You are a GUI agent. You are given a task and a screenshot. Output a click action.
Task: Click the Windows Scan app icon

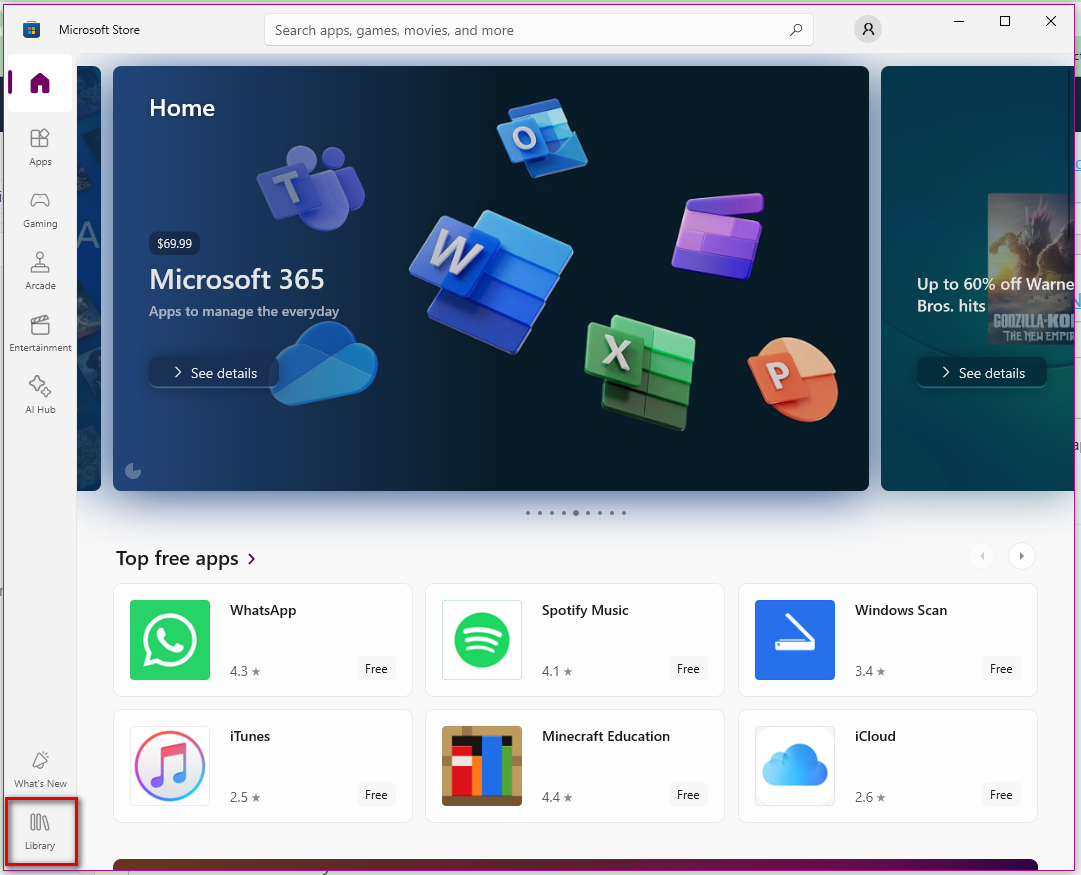pos(795,640)
